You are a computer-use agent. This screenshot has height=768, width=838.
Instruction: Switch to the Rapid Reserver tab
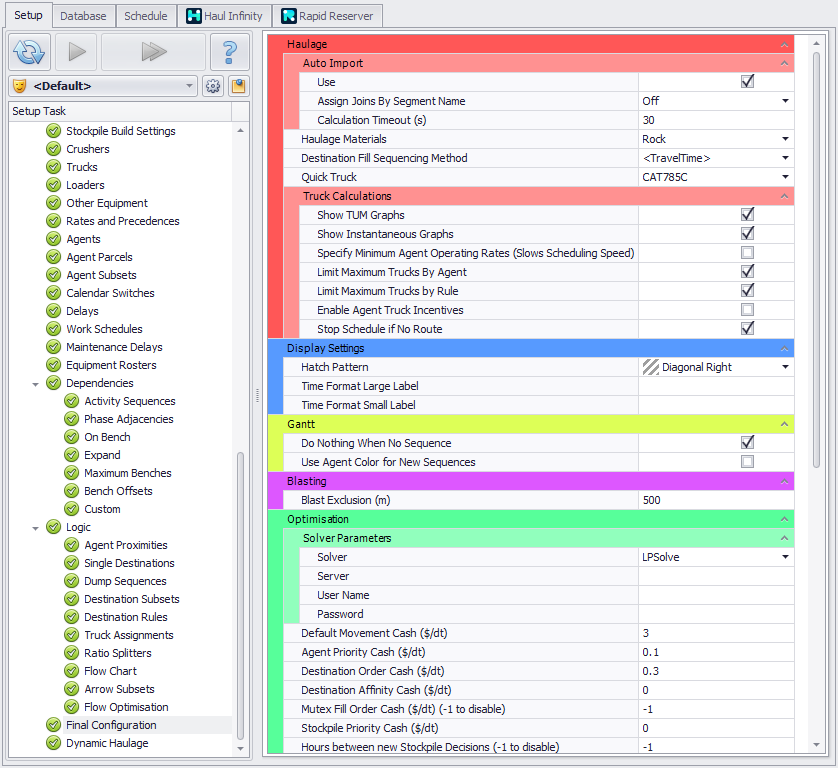point(327,16)
